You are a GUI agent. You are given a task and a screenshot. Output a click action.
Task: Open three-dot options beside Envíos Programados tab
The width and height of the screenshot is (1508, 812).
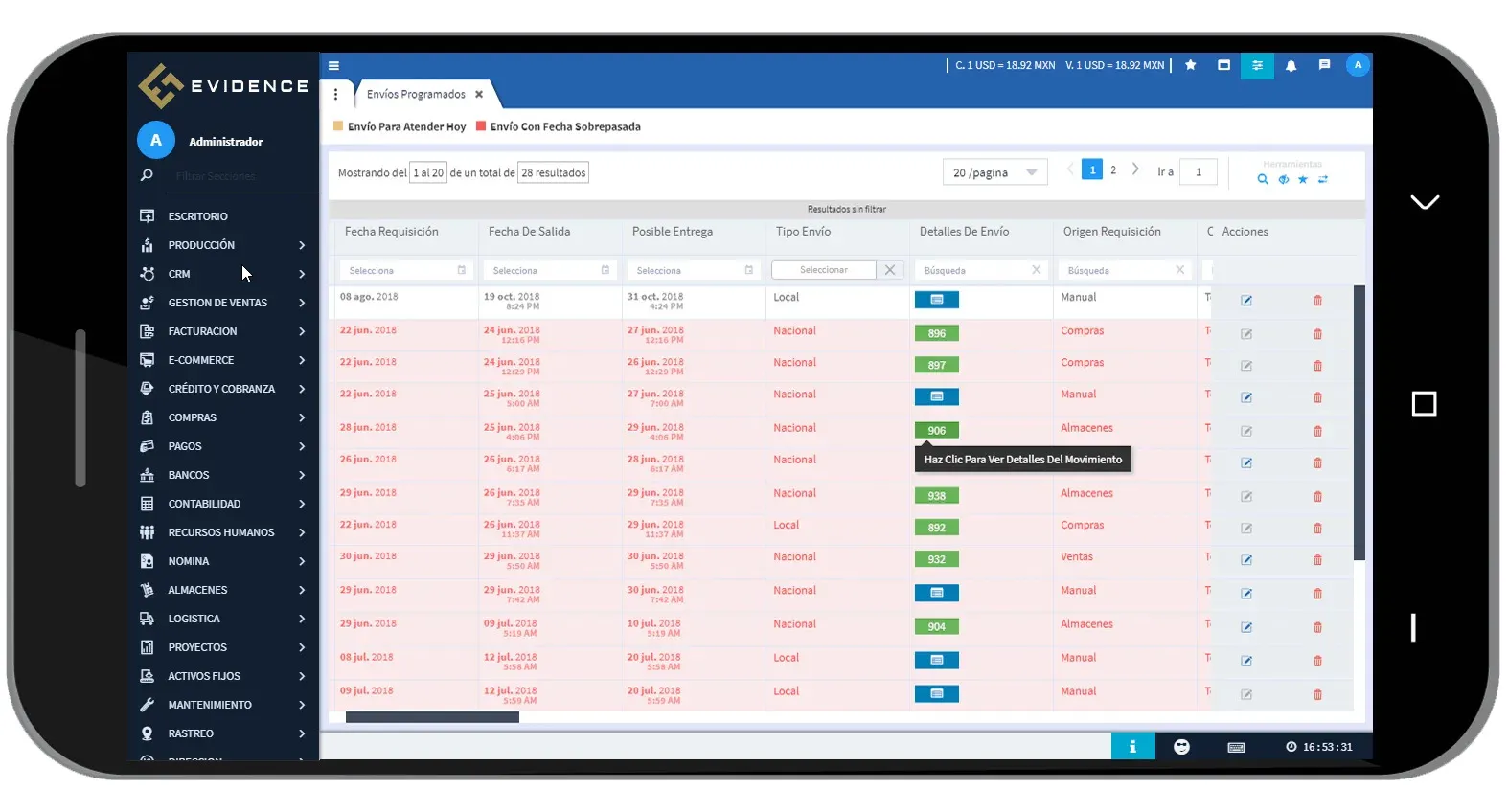pos(335,94)
